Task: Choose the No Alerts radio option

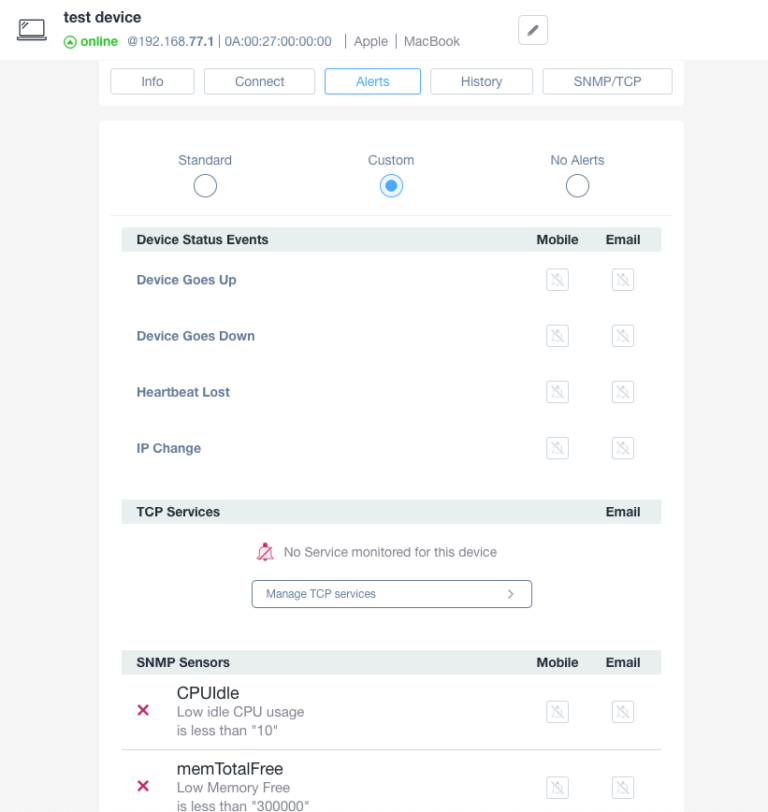Action: (x=577, y=186)
